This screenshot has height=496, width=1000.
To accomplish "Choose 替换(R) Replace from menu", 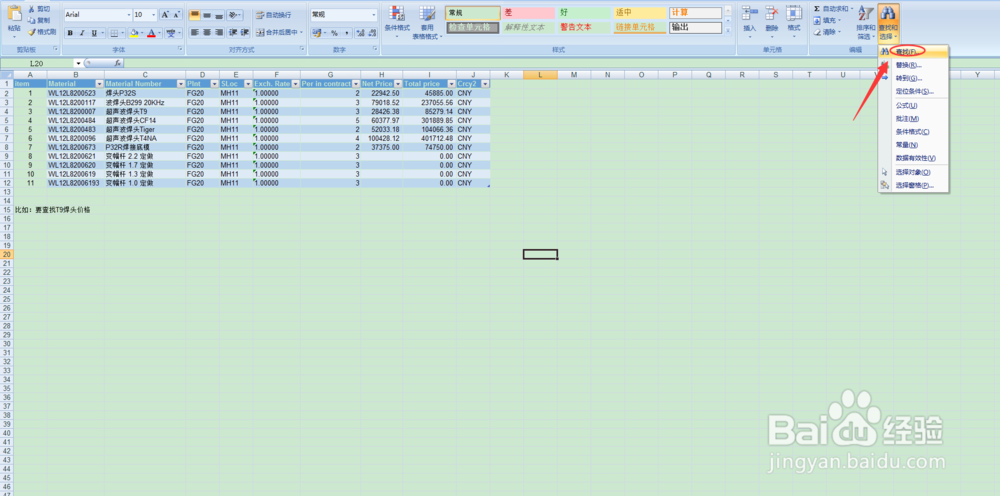I will pos(913,64).
